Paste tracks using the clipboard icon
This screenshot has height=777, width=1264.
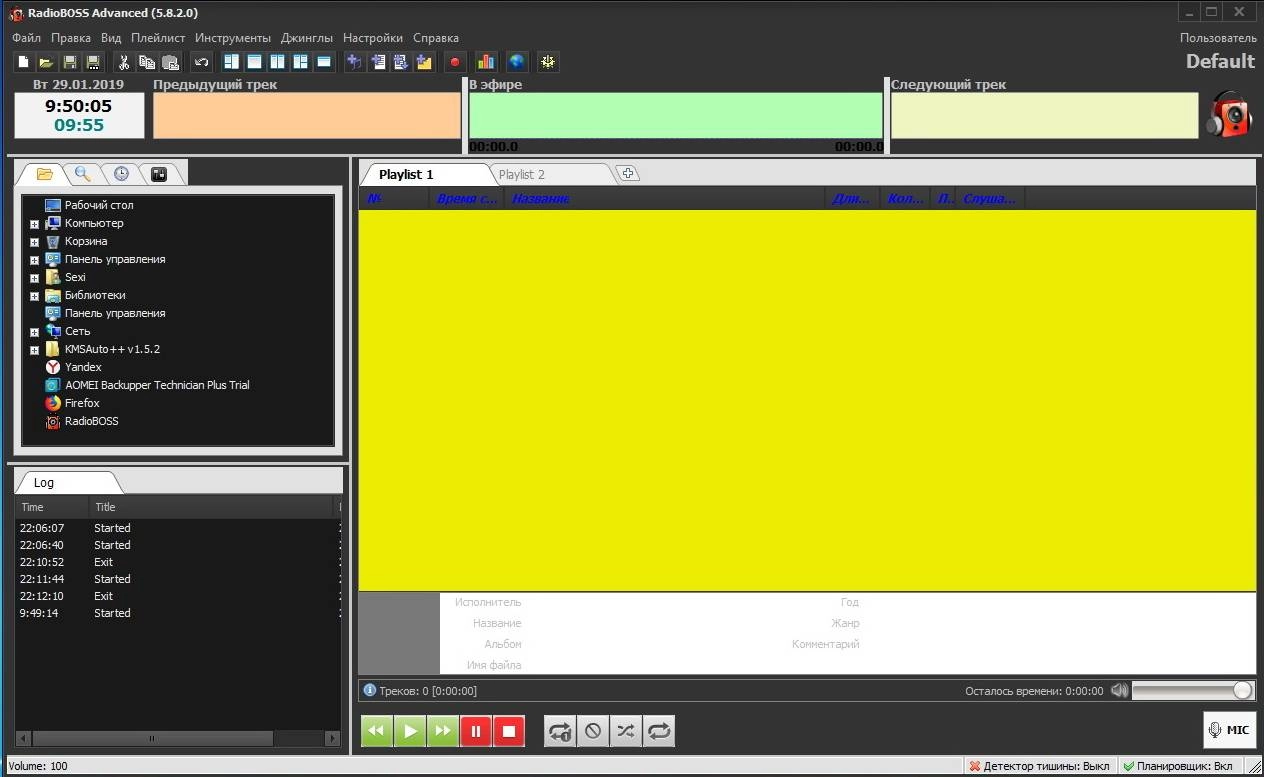170,62
